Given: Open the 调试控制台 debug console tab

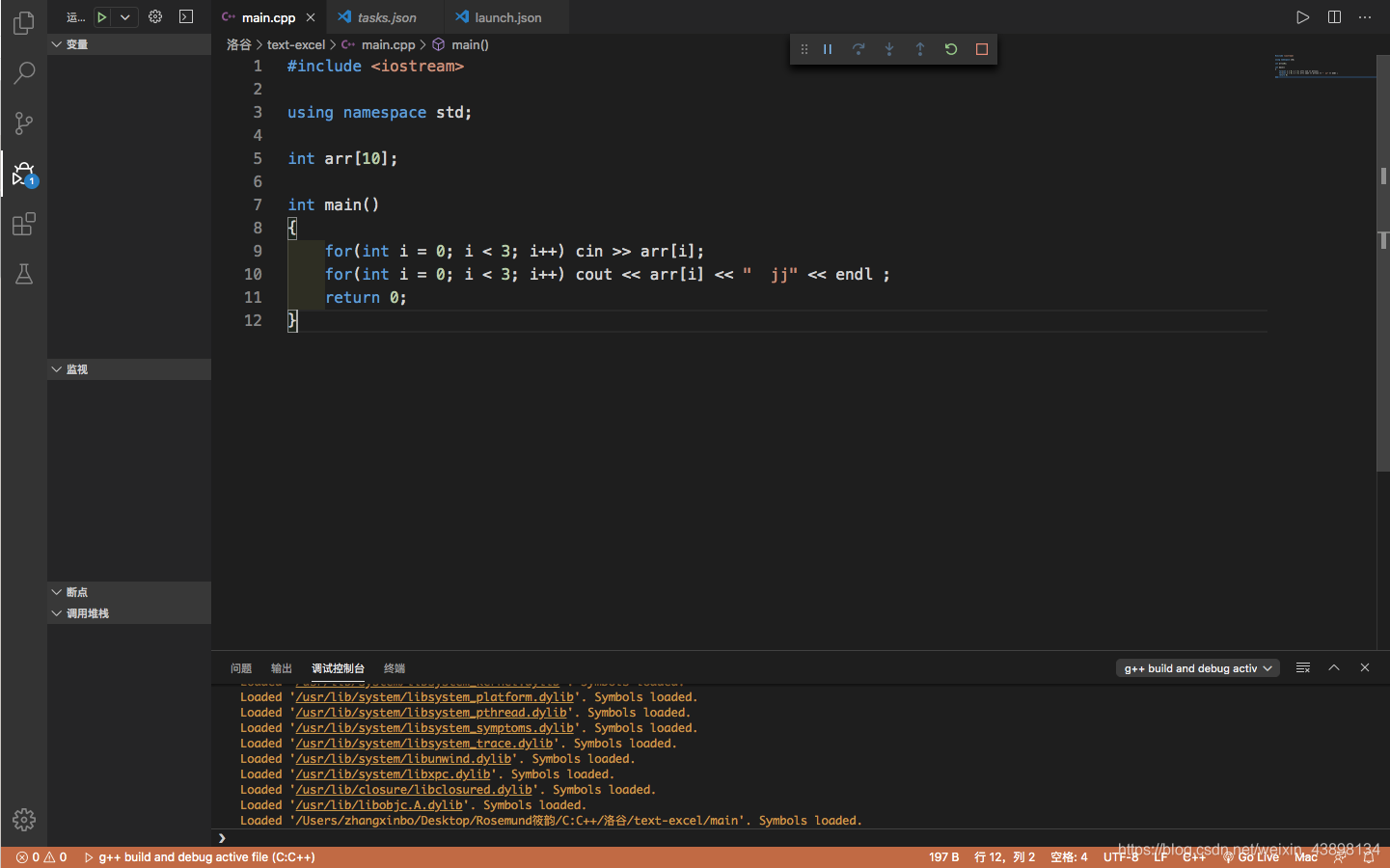Looking at the screenshot, I should [338, 668].
